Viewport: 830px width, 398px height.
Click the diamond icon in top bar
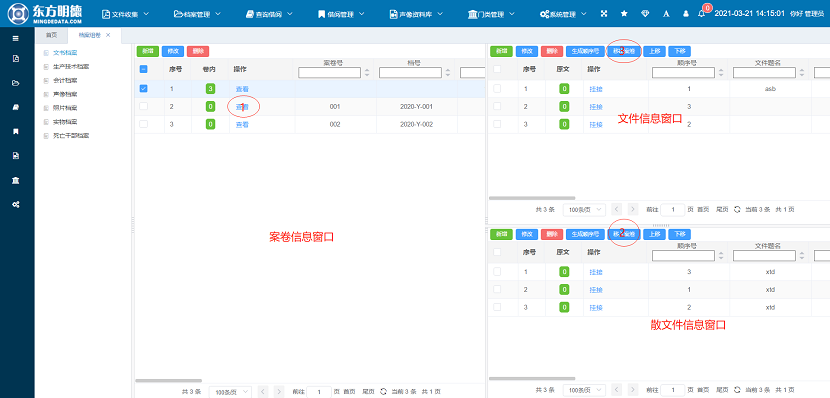(x=645, y=14)
